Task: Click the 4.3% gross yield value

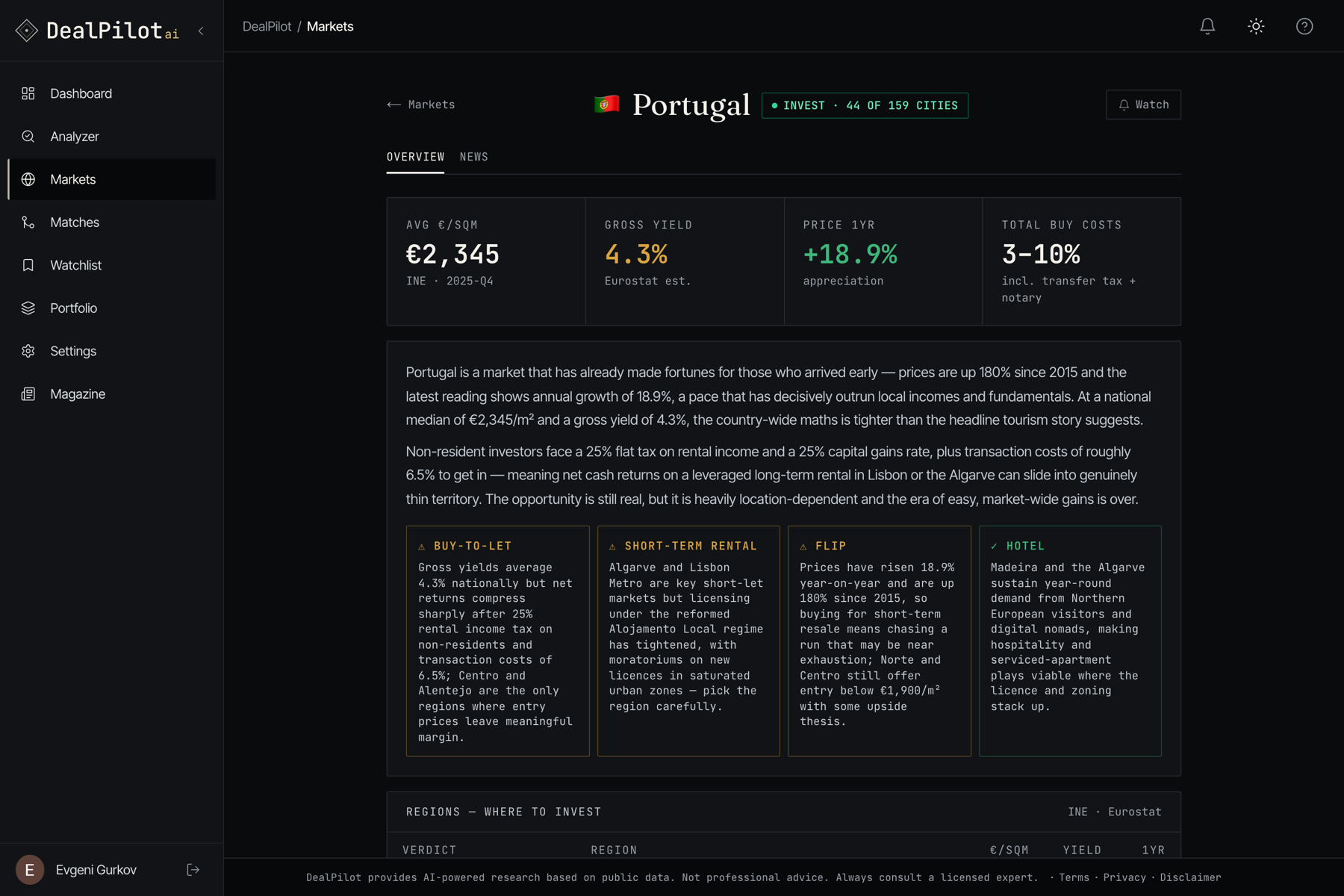Action: click(636, 255)
